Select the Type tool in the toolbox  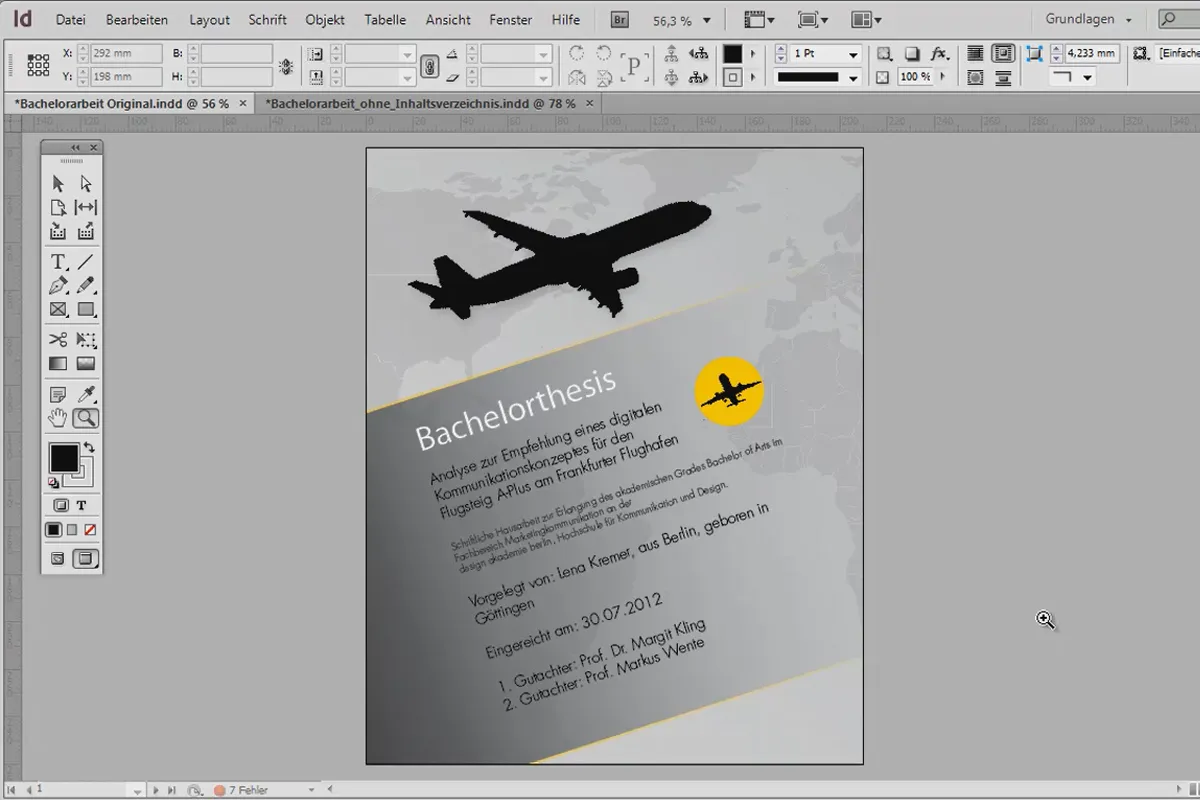58,262
